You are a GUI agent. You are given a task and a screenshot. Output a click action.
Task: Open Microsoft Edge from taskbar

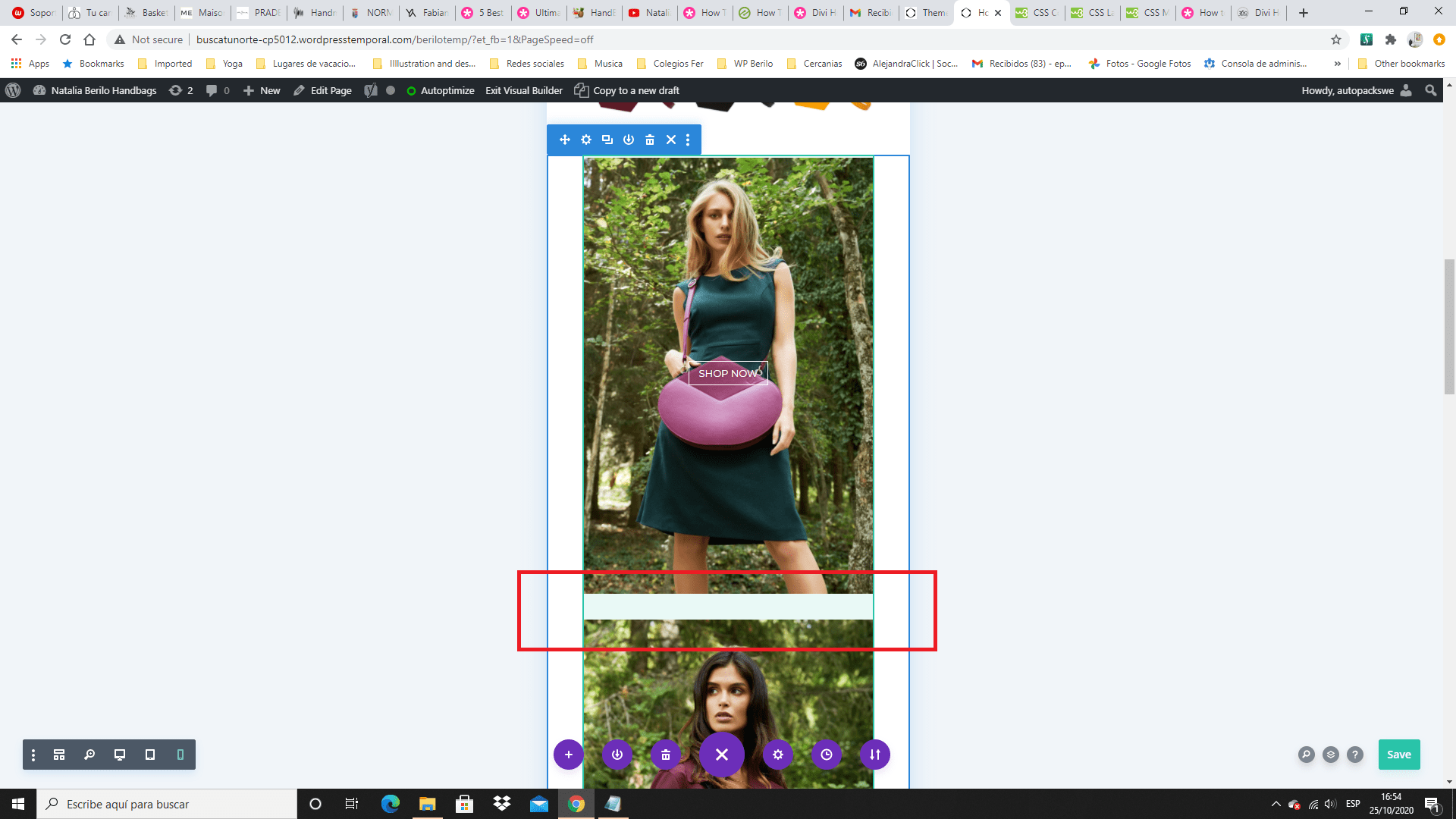pos(391,804)
